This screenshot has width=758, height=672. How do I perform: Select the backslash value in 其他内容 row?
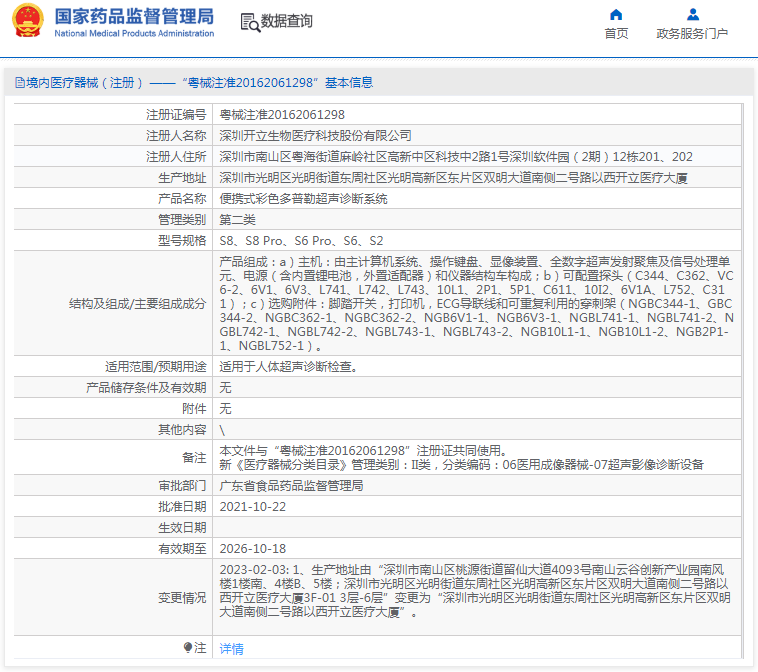222,430
